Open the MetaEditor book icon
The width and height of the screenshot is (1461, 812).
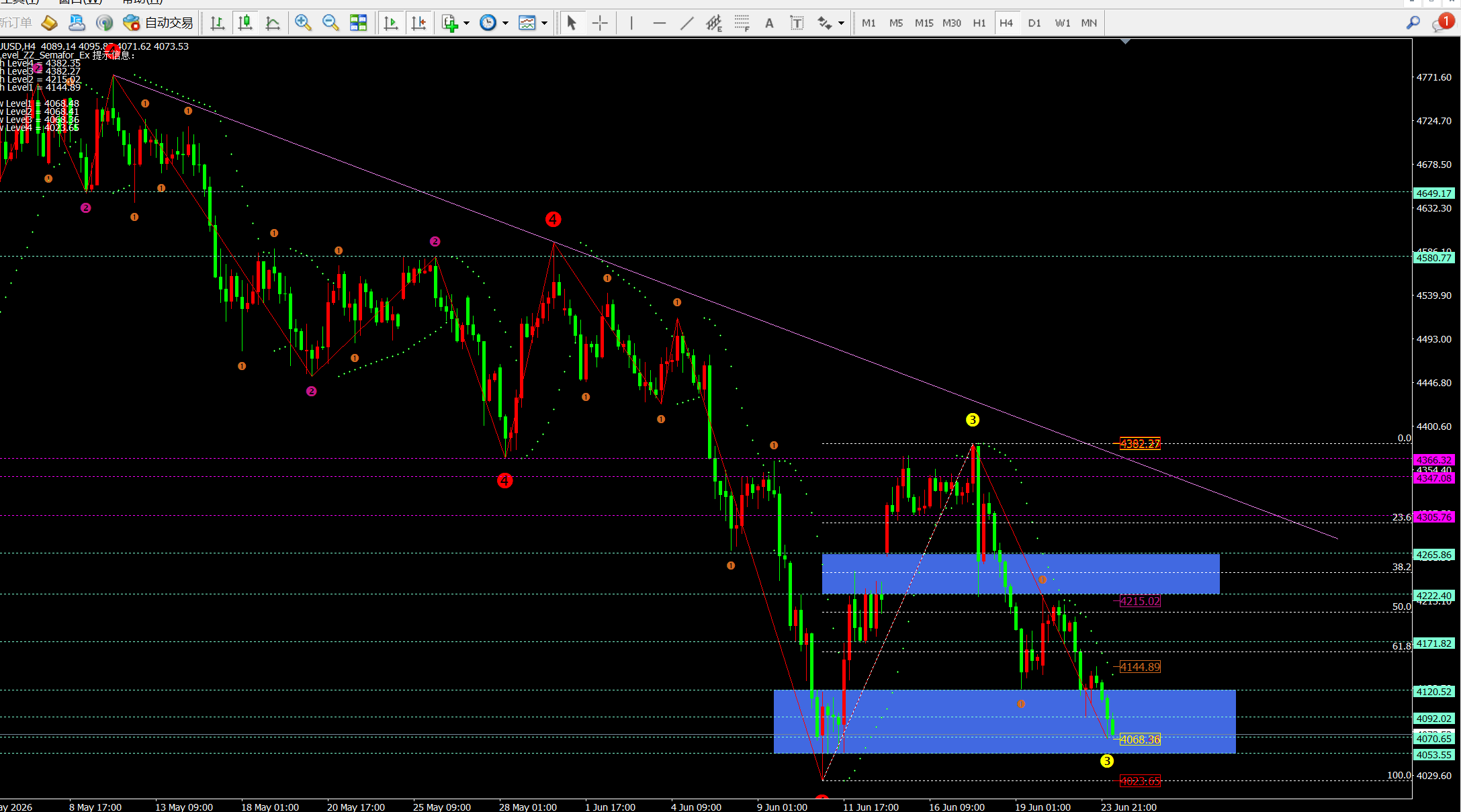(x=49, y=23)
